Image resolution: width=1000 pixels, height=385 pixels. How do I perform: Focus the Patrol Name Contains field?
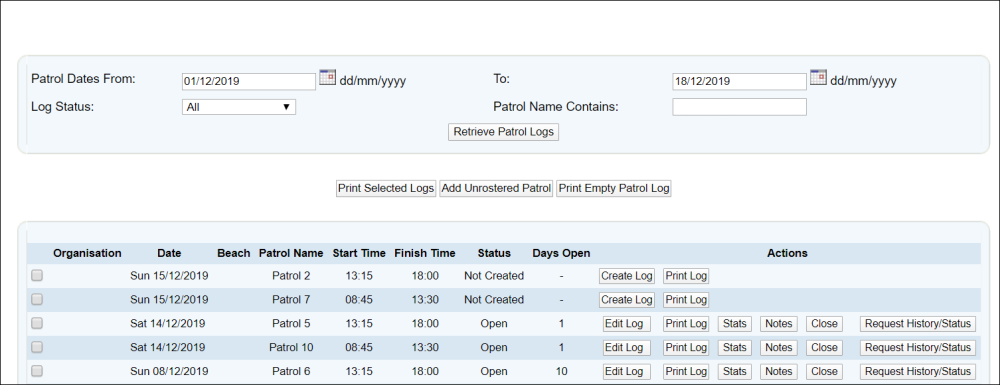[739, 107]
